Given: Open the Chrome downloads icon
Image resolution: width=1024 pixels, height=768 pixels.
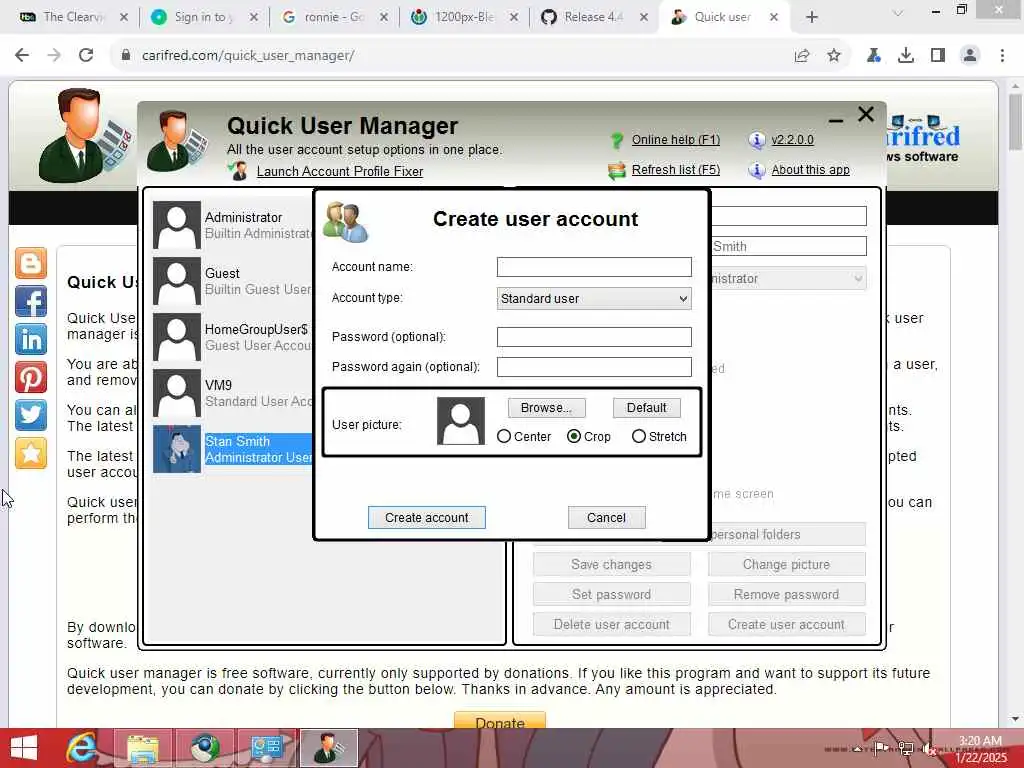Looking at the screenshot, I should 906,56.
